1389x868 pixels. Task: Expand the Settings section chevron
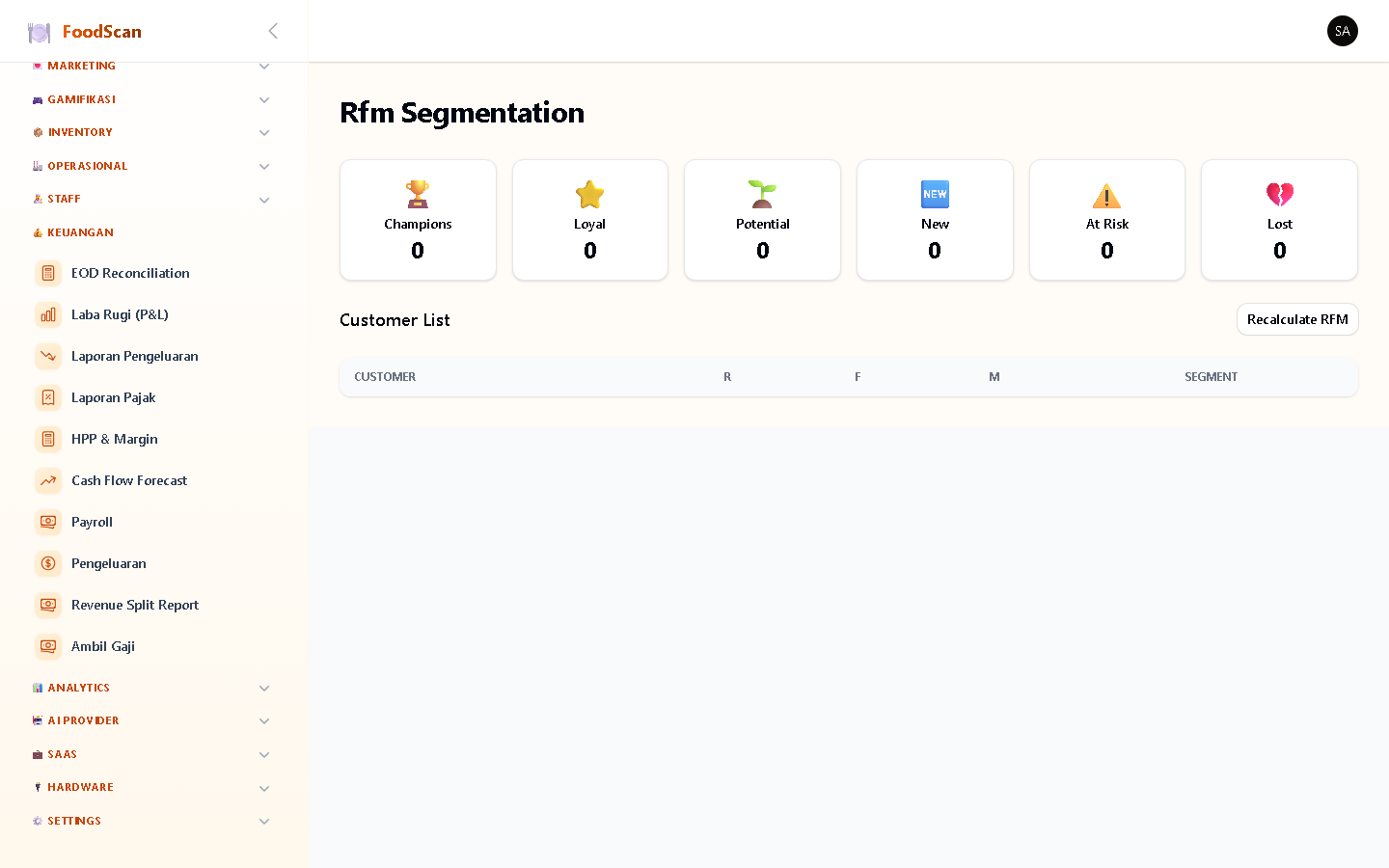point(264,822)
